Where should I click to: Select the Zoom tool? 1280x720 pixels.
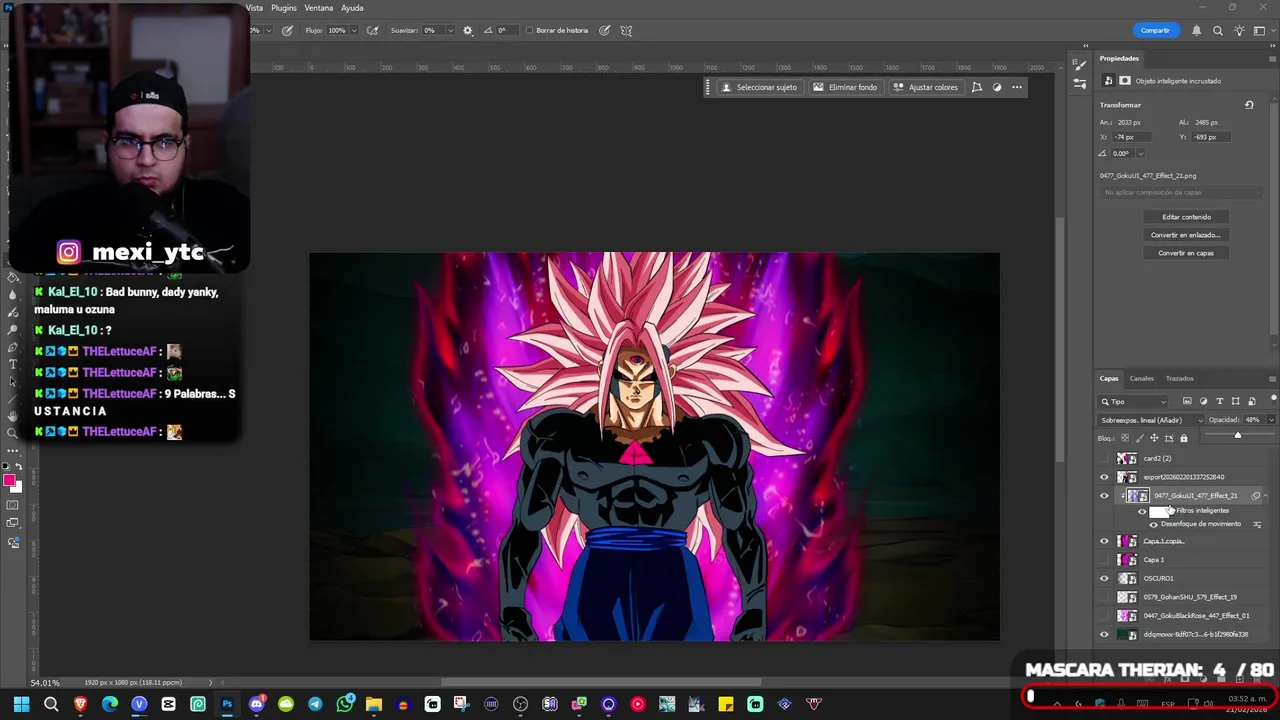pyautogui.click(x=12, y=433)
